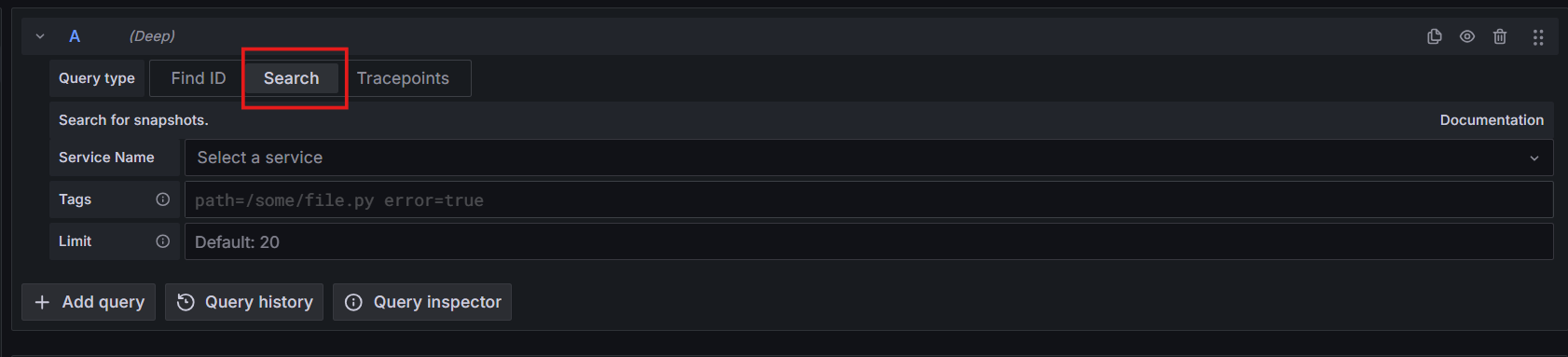This screenshot has height=357, width=1568.
Task: Open the Documentation link
Action: (1492, 120)
